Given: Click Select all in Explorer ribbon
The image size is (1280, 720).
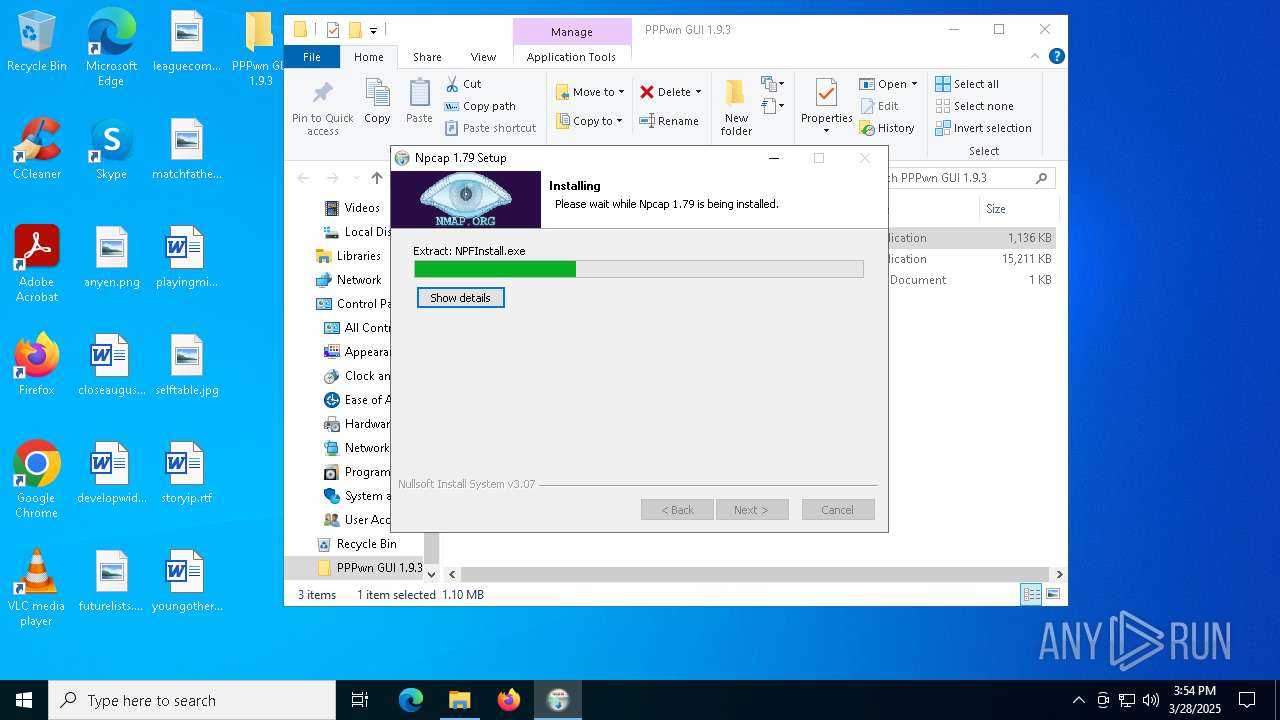Looking at the screenshot, I should [967, 84].
